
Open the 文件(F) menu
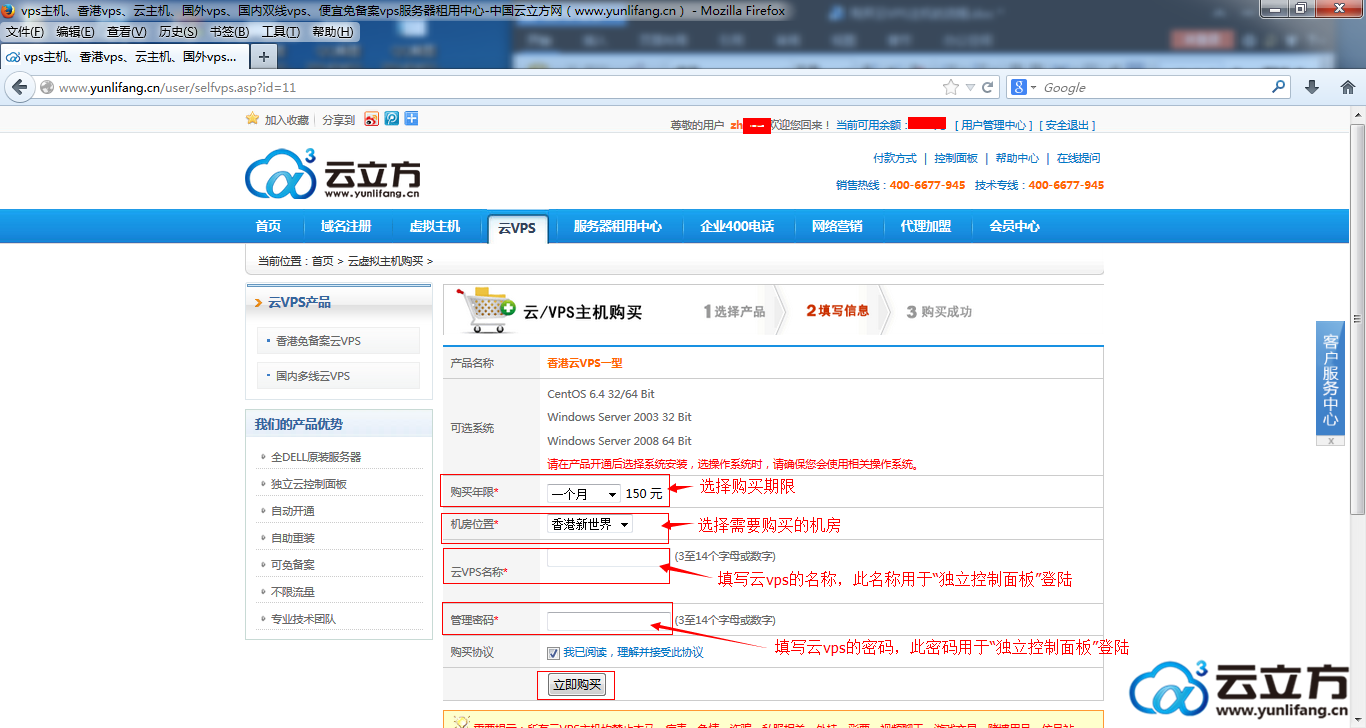pyautogui.click(x=25, y=32)
